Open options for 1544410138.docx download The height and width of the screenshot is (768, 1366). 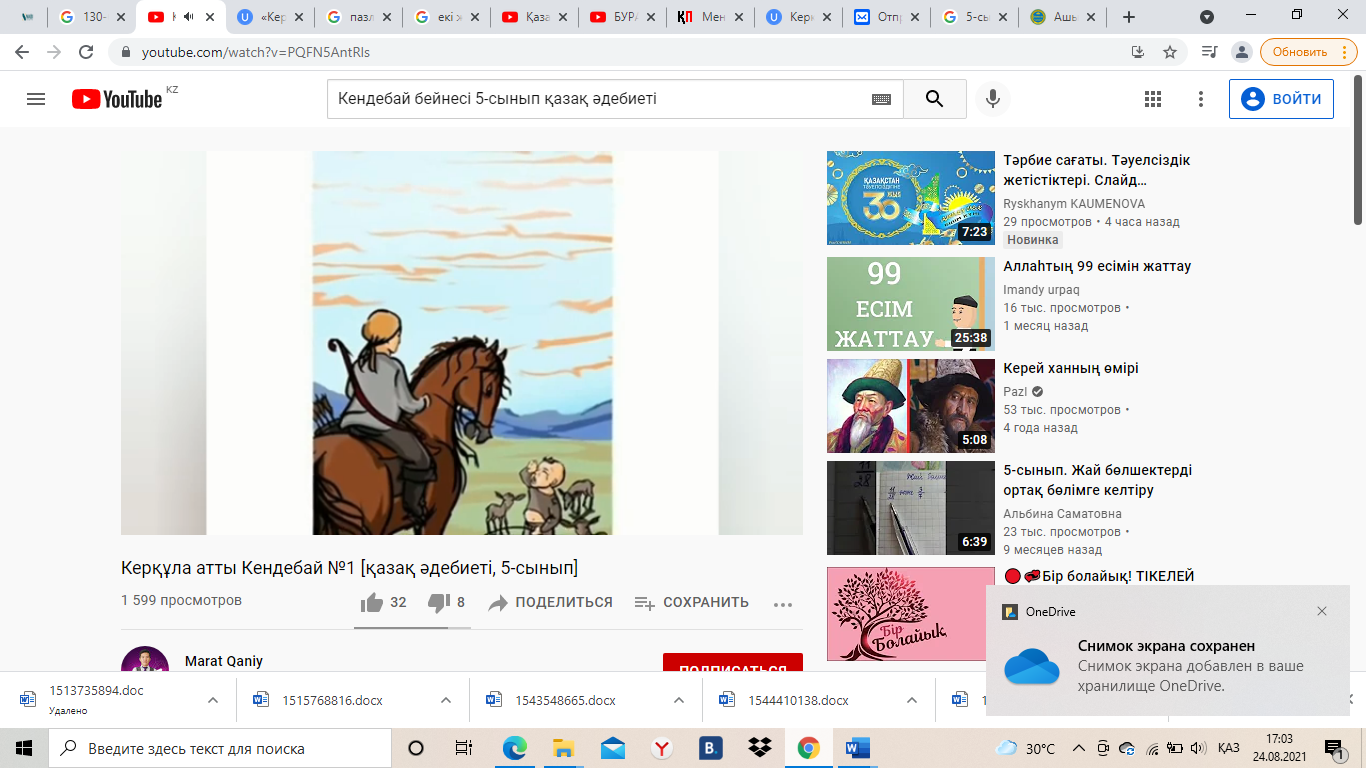912,700
